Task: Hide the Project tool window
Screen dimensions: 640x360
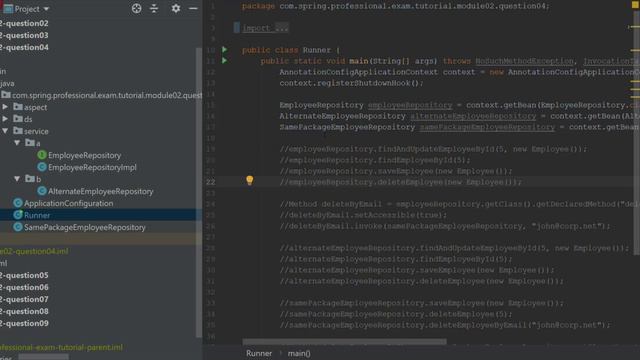Action: [193, 9]
